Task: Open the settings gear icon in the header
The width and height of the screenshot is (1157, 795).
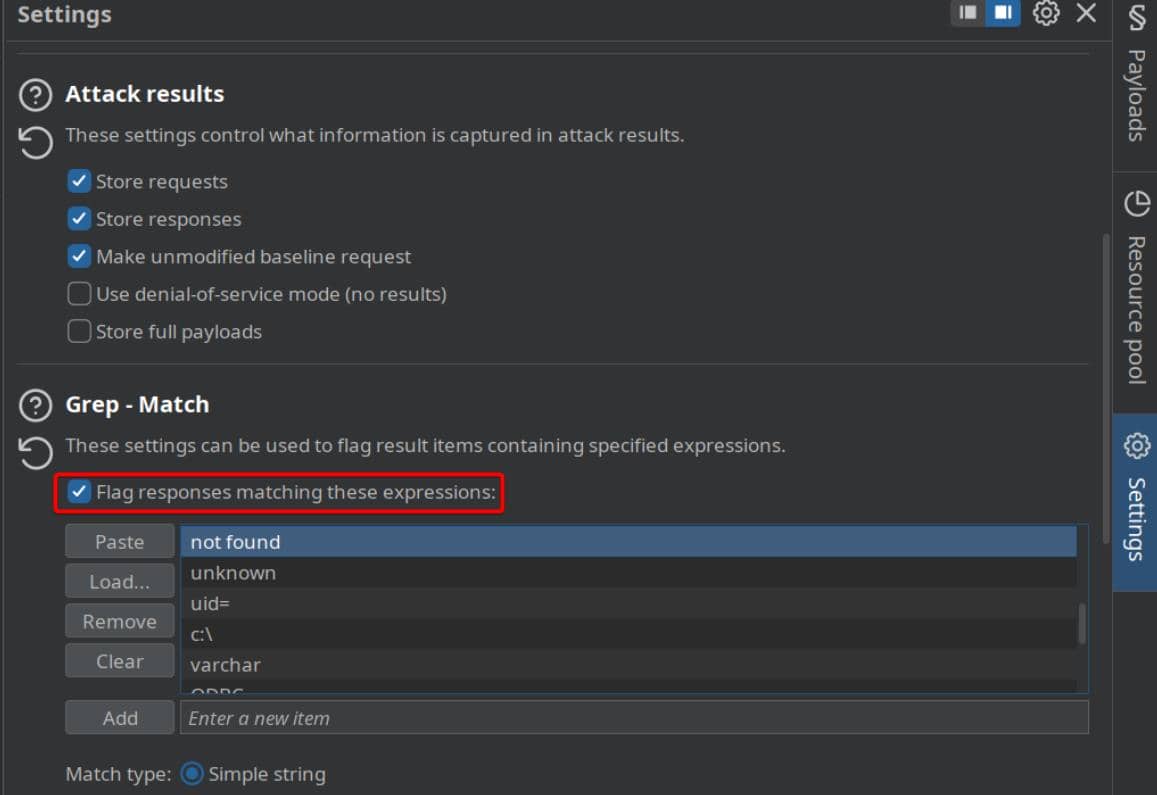Action: 1046,14
